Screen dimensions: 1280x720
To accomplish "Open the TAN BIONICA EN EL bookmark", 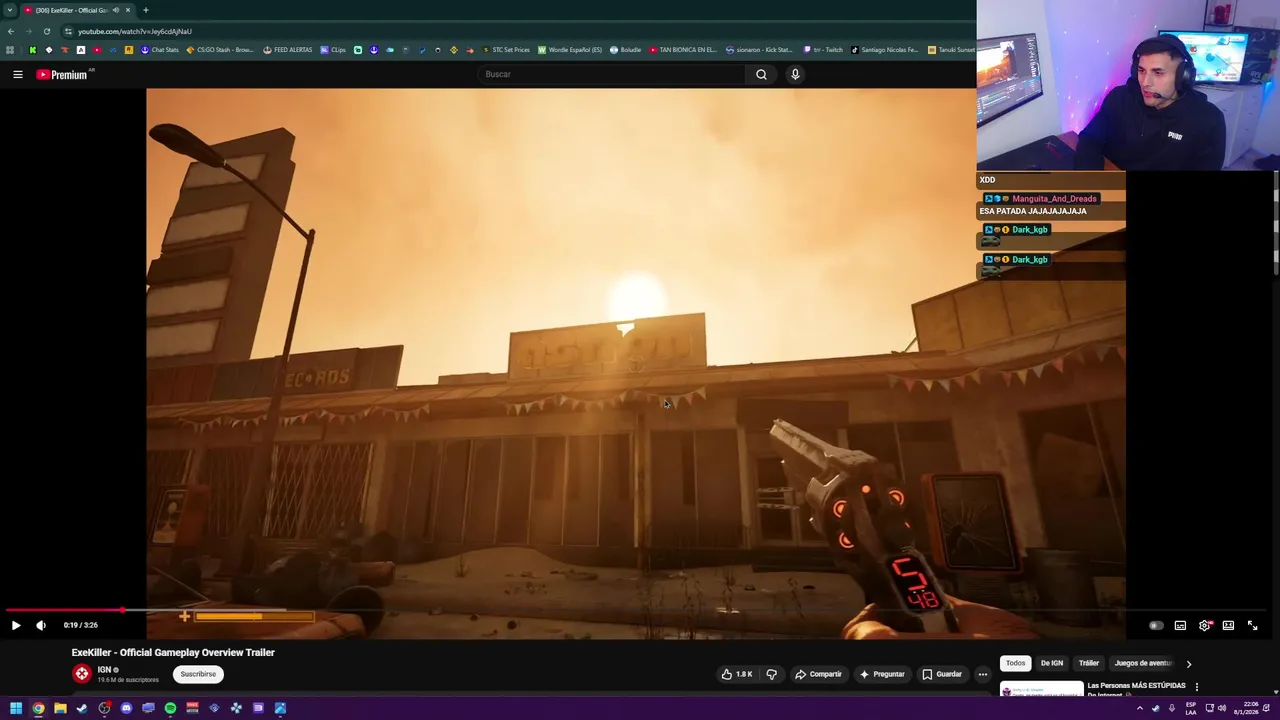I will pos(683,50).
